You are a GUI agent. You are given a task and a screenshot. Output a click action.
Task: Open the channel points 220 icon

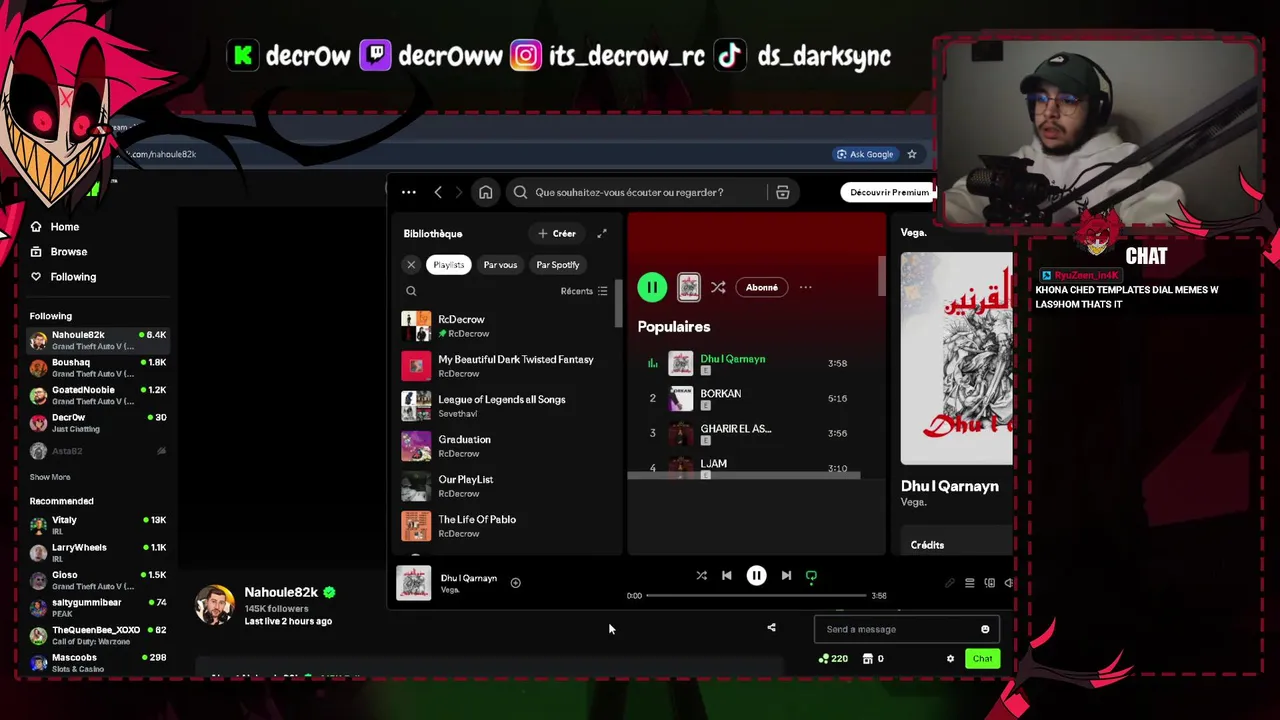[833, 659]
